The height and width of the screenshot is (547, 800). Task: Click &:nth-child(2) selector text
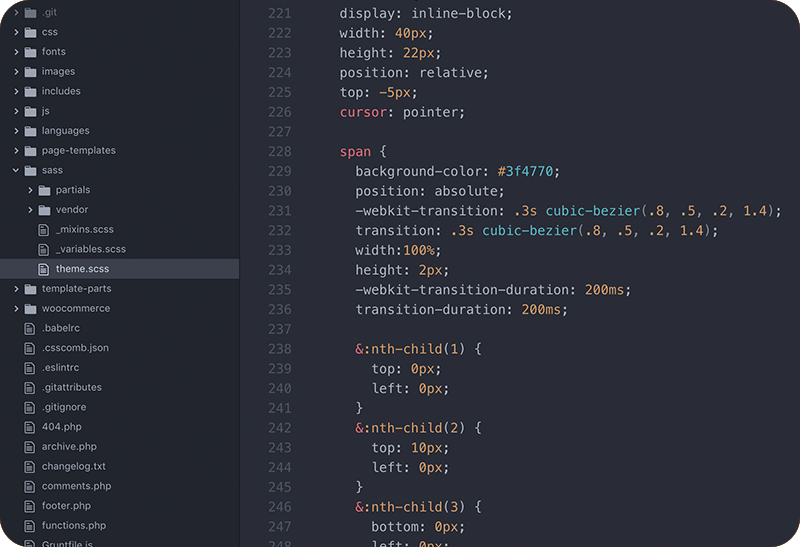point(410,428)
